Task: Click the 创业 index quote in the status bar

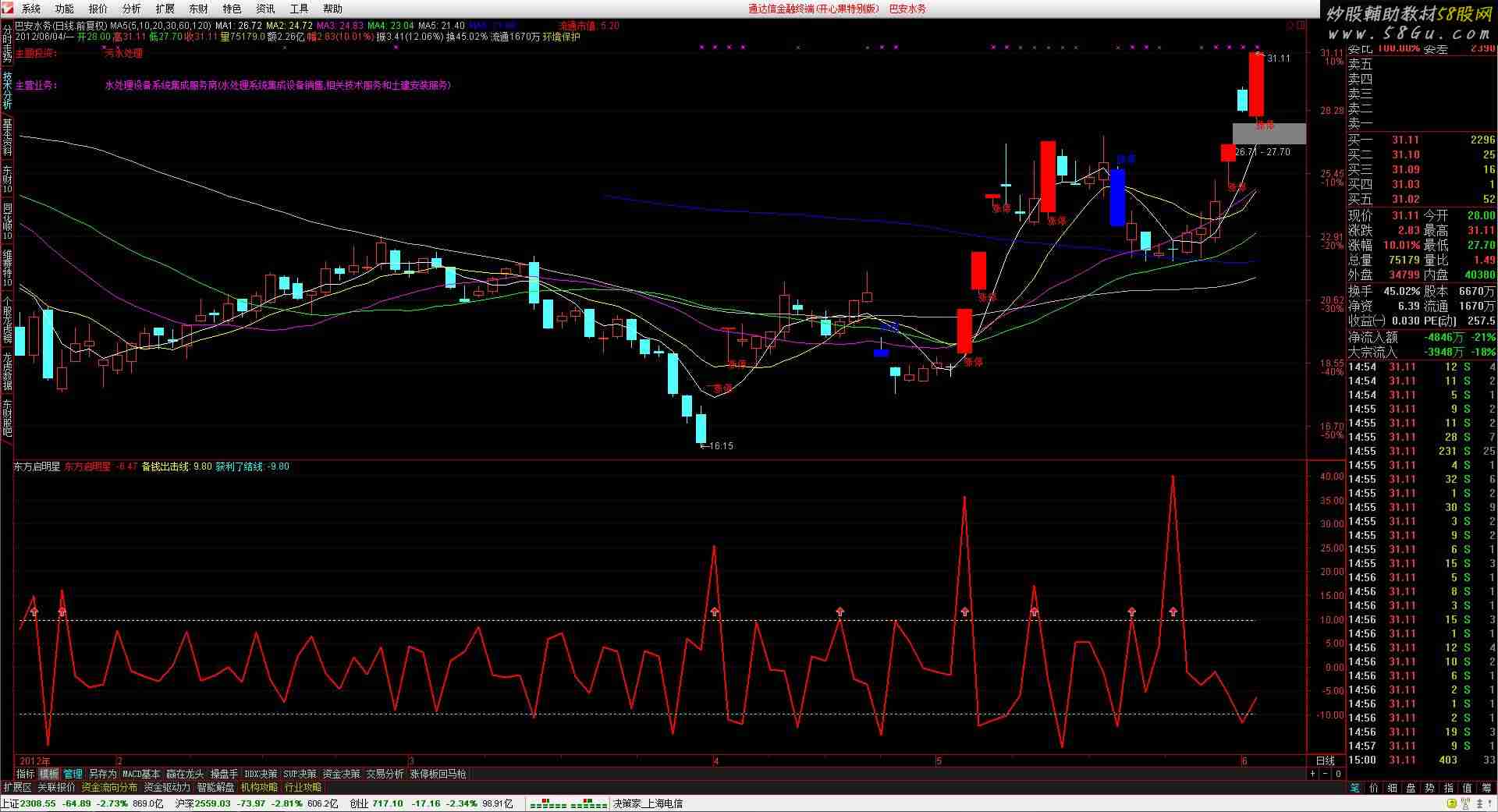Action: (431, 803)
